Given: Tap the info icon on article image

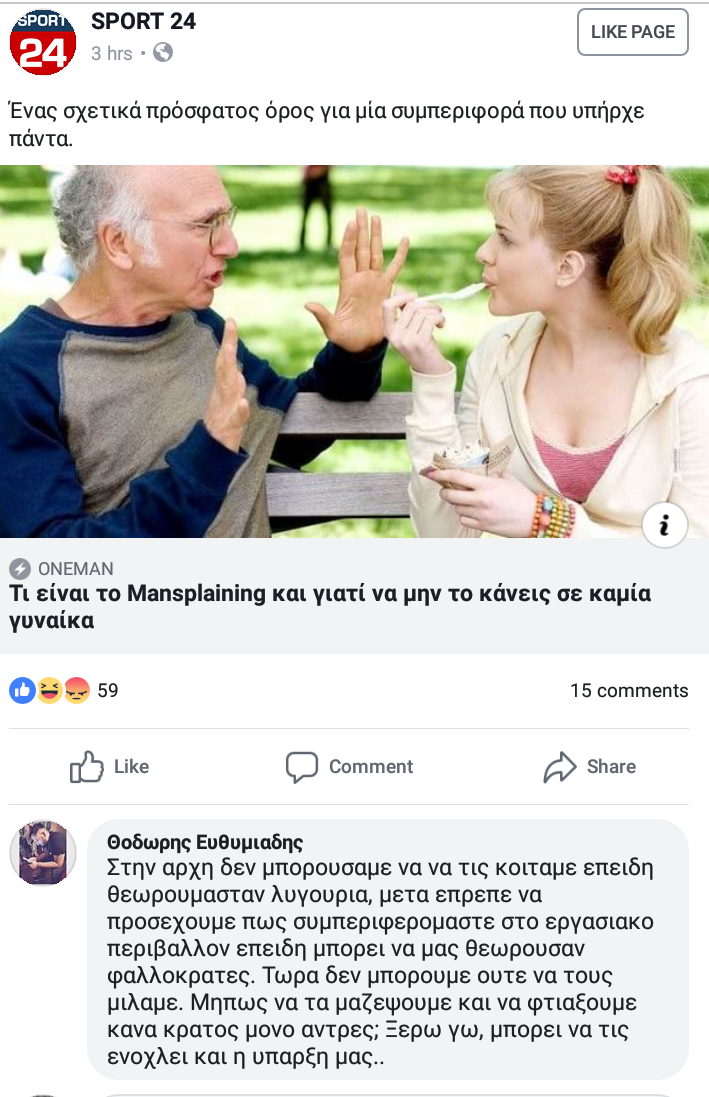Looking at the screenshot, I should click(664, 525).
